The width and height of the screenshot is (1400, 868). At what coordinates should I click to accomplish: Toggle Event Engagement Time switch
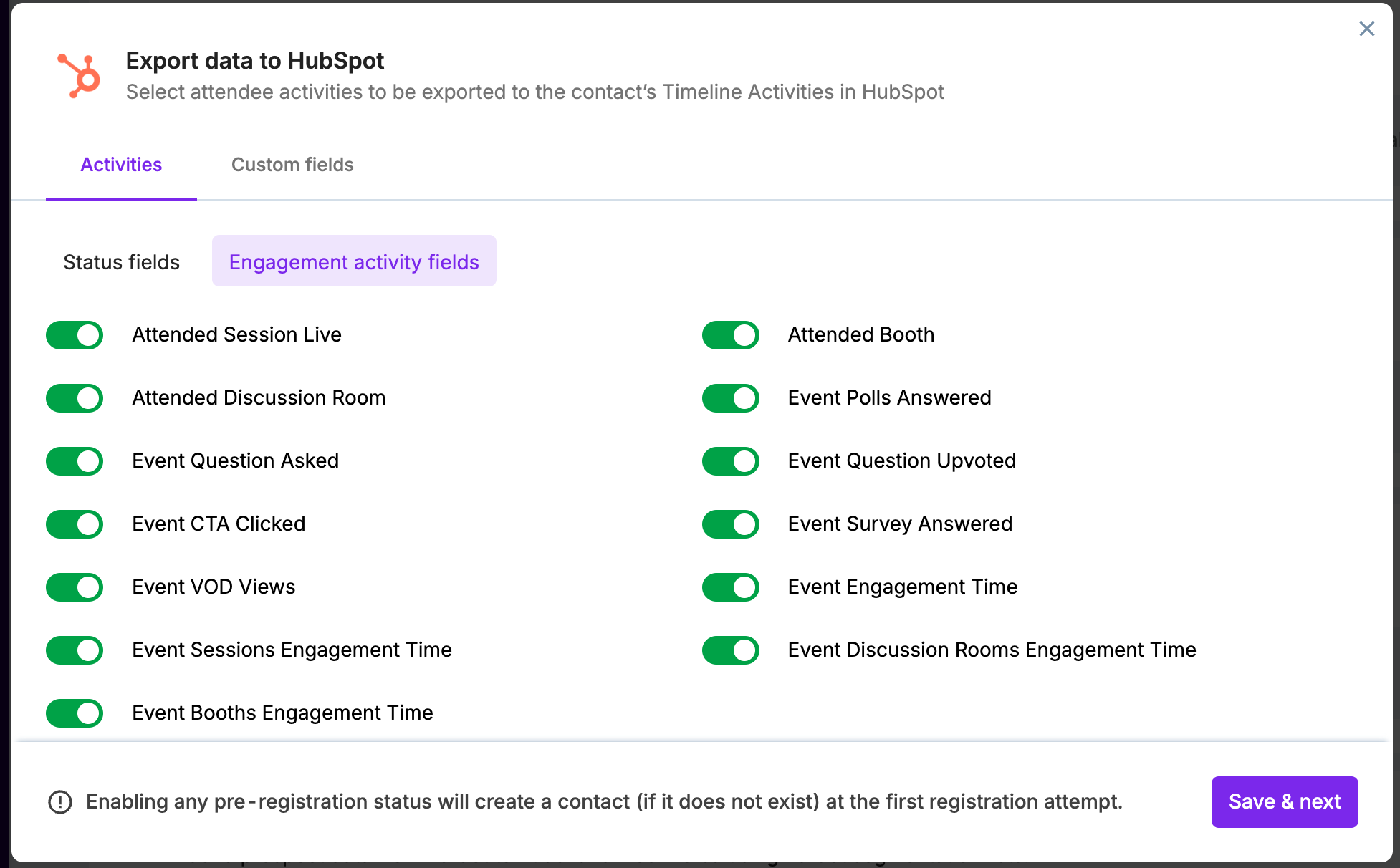pos(730,587)
